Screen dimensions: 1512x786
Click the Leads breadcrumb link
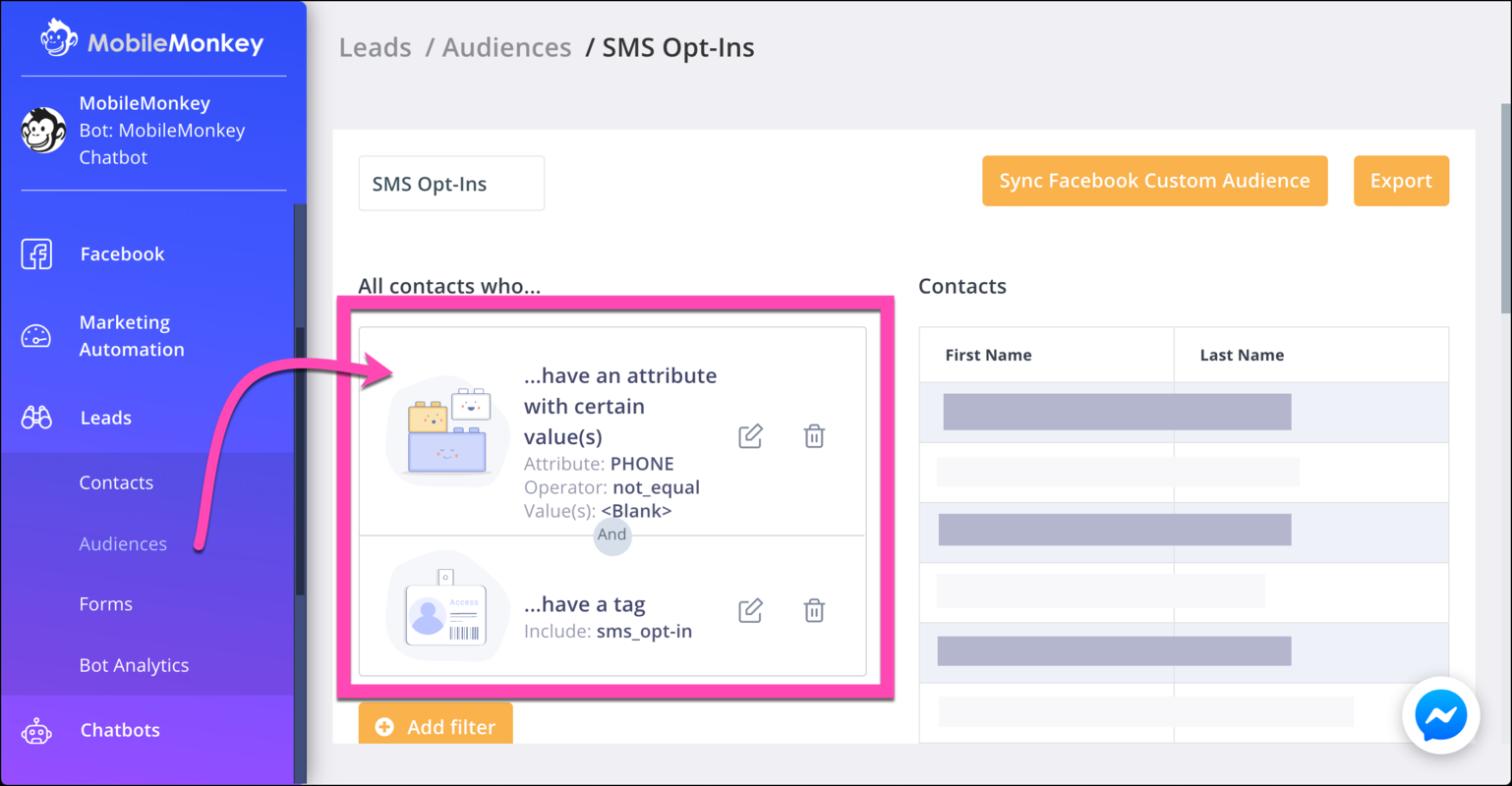tap(375, 46)
